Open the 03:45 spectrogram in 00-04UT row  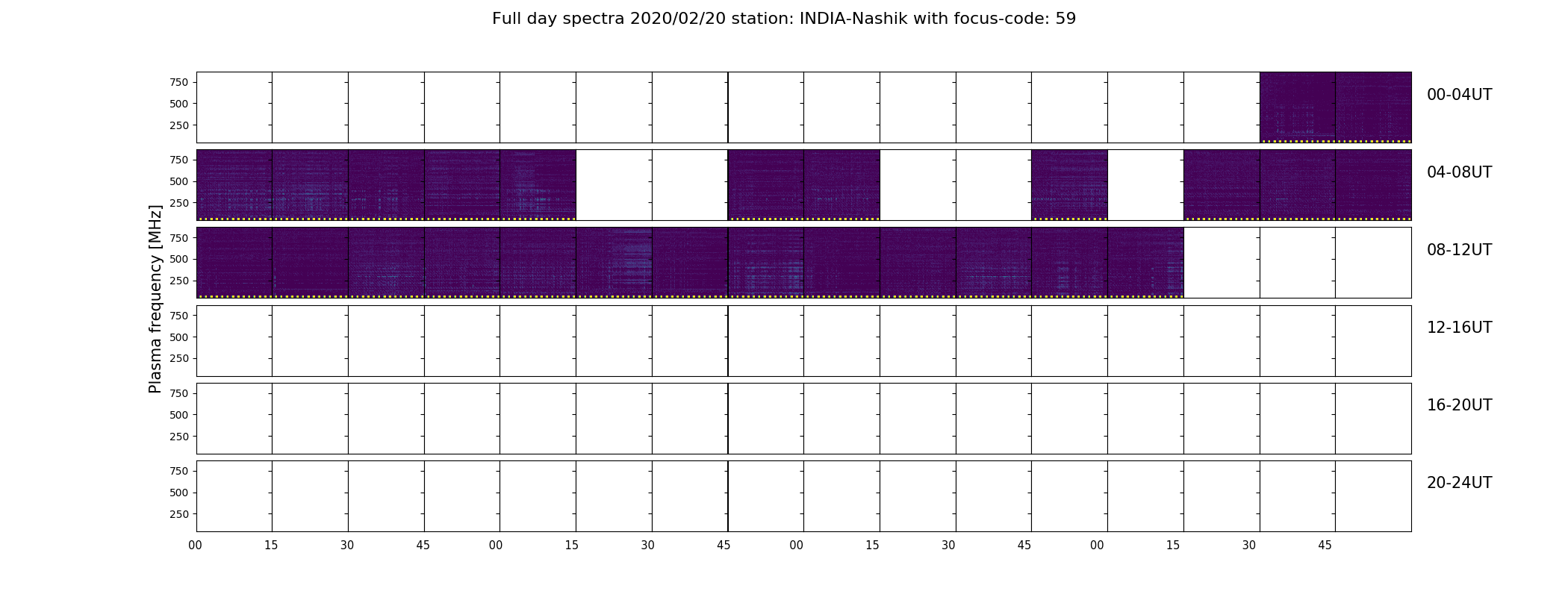click(1373, 107)
